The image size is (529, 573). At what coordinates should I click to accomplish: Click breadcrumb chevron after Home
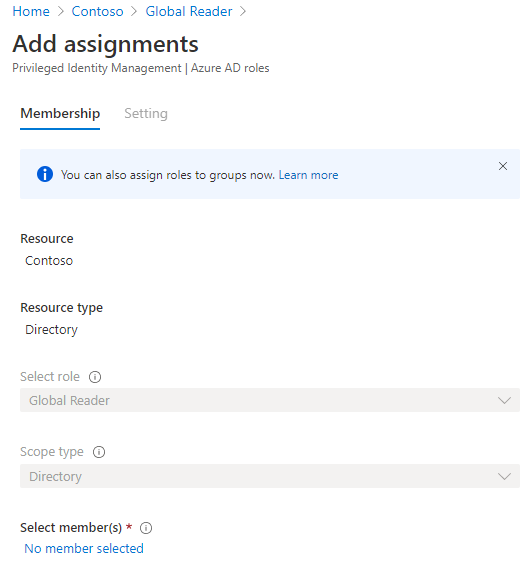coord(61,11)
